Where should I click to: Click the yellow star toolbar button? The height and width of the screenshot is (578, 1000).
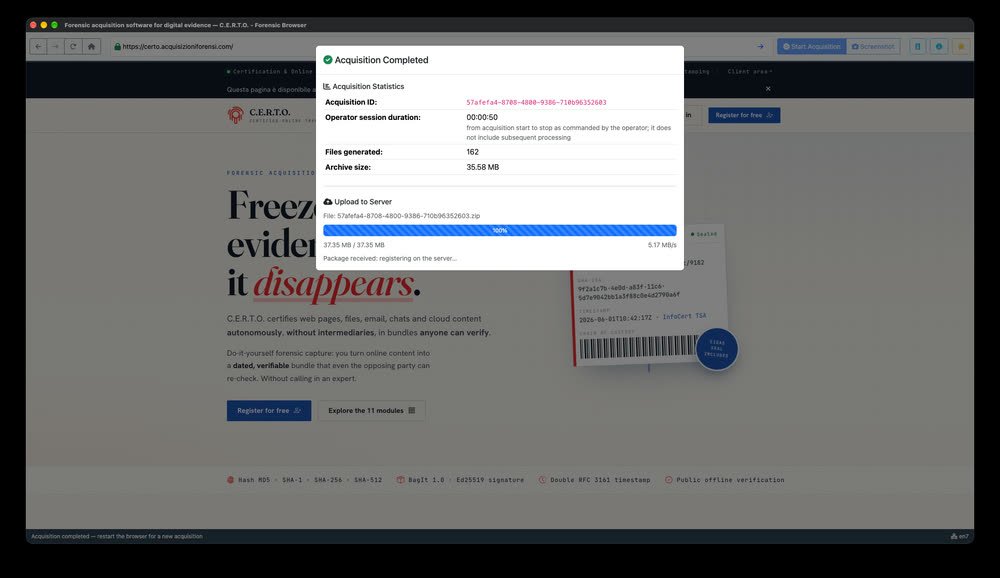[x=961, y=47]
